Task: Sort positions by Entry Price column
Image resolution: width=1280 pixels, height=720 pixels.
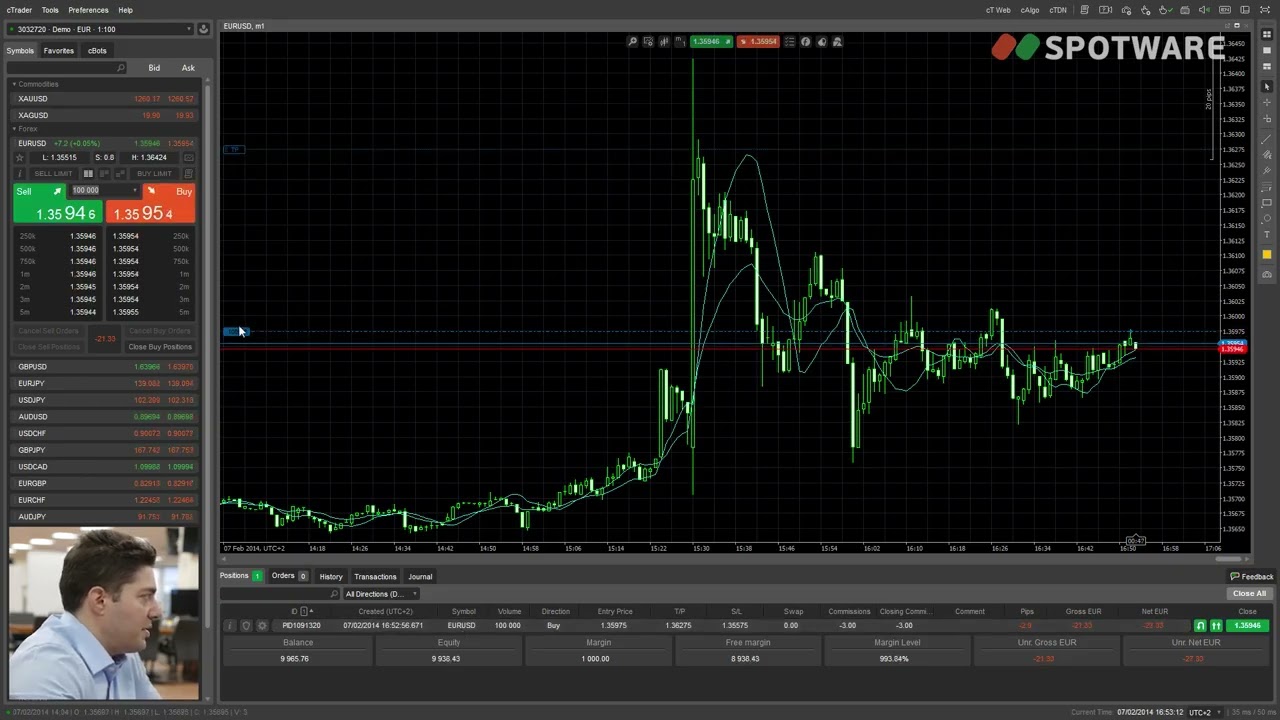Action: click(615, 612)
